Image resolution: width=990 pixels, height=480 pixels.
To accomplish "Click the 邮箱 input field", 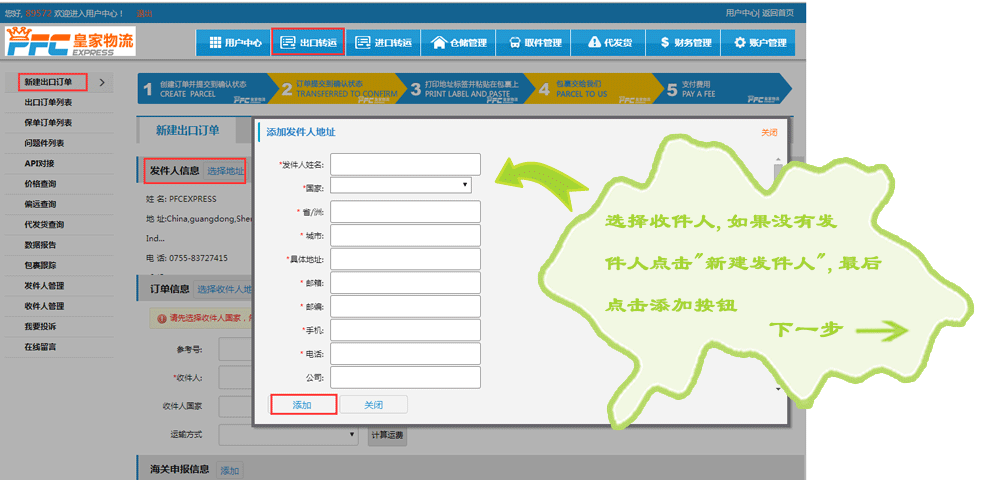I will [405, 282].
